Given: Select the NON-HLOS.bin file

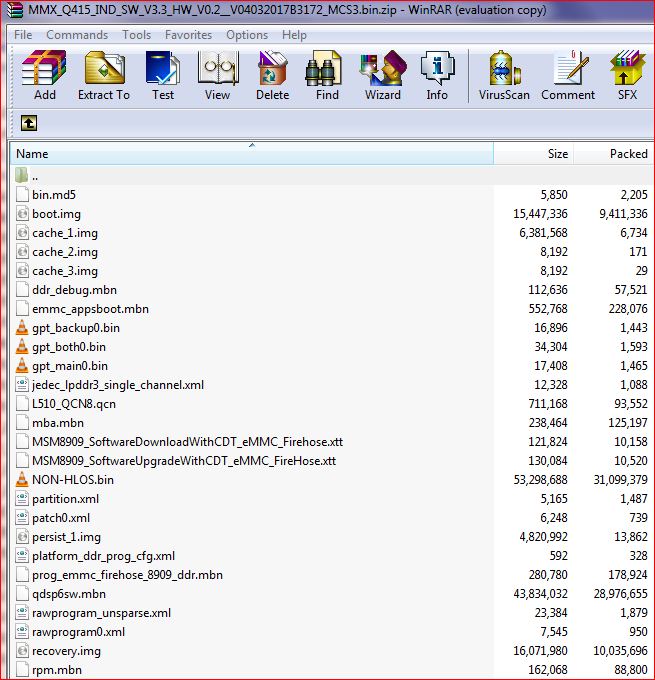Looking at the screenshot, I should [x=72, y=480].
